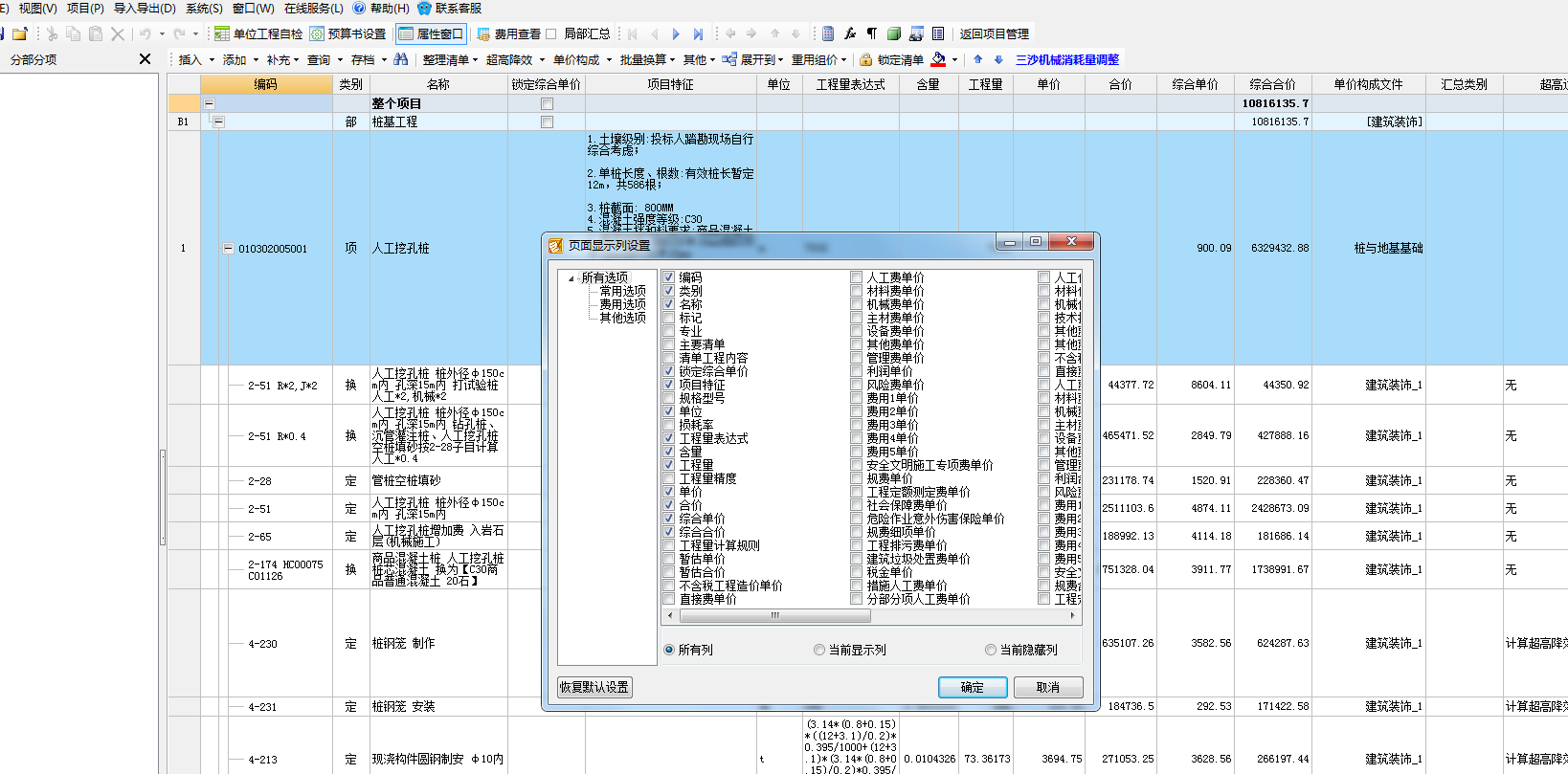Screen dimensions: 1568x774
Task: Open the 窗口(W) menu
Action: coord(254,8)
